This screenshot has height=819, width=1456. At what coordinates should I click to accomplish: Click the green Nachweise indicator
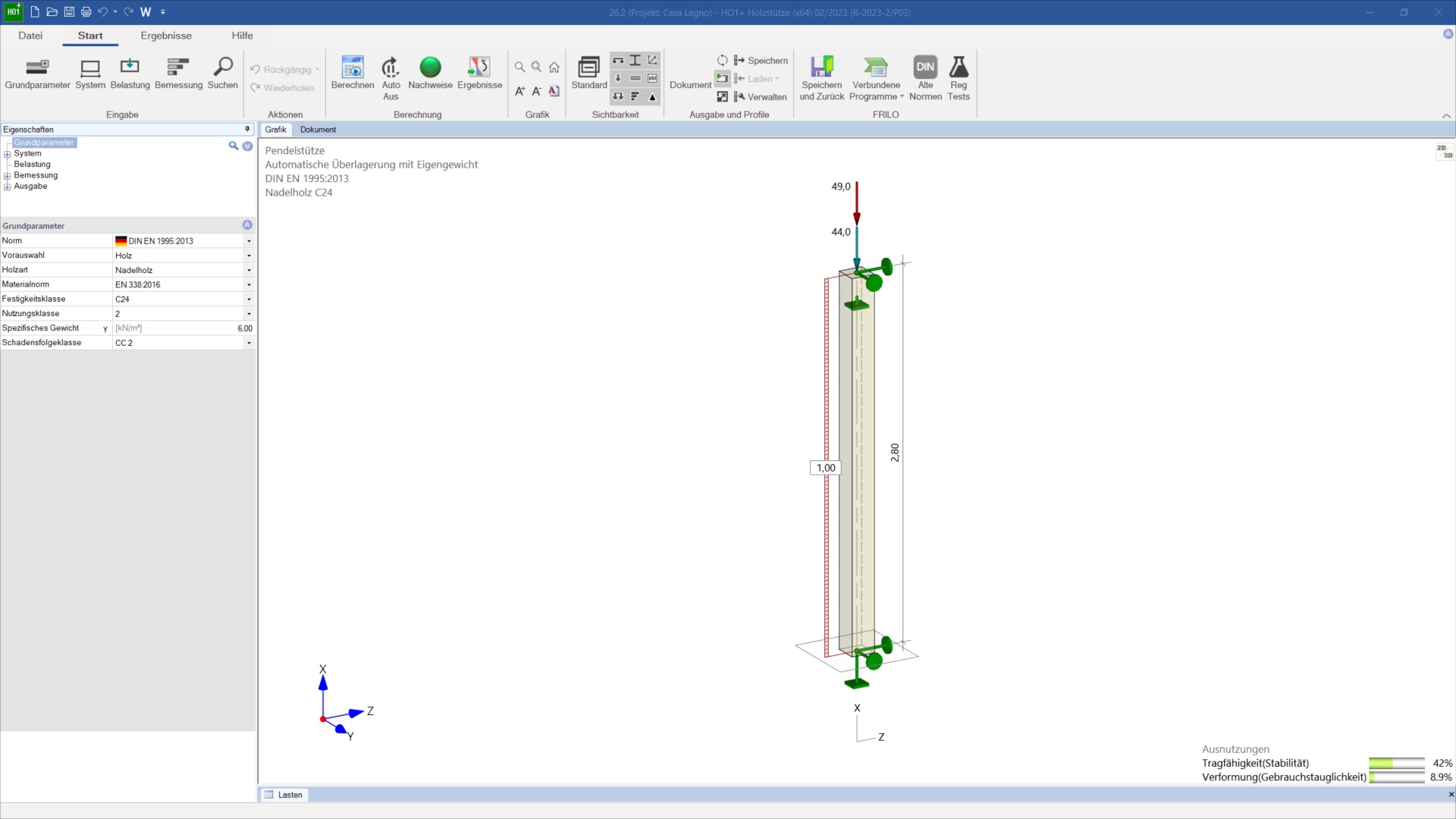(x=430, y=74)
